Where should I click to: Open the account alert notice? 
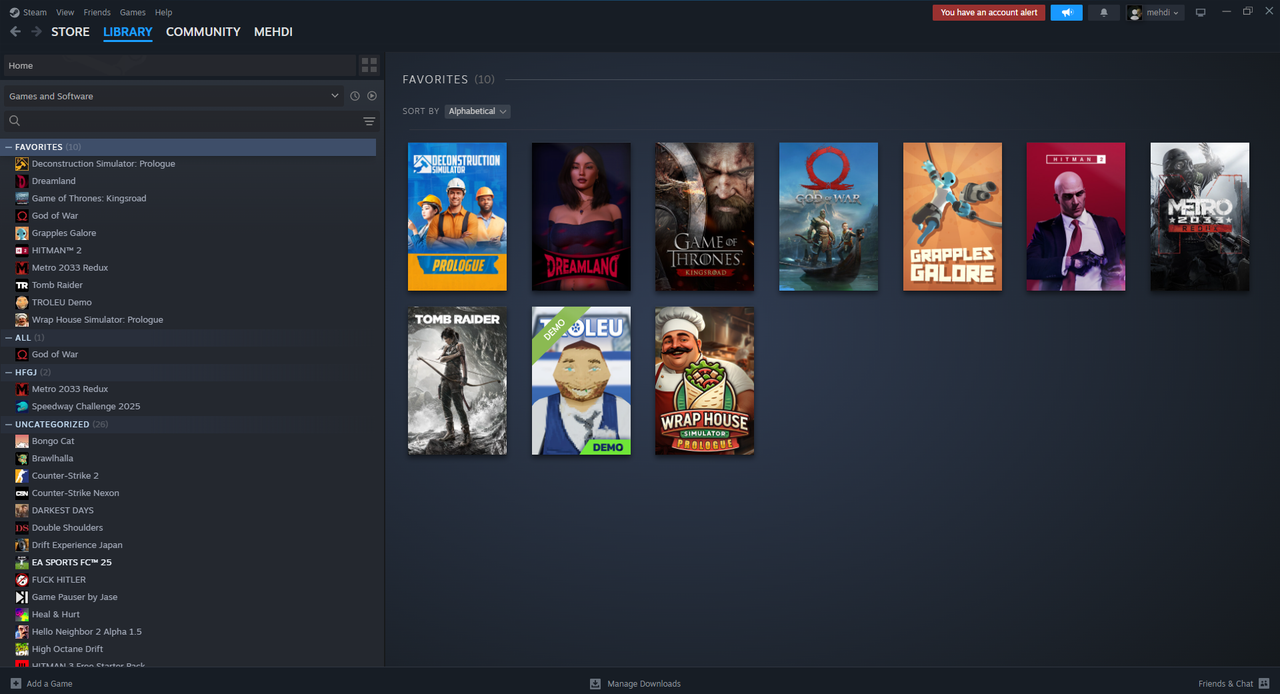click(989, 13)
